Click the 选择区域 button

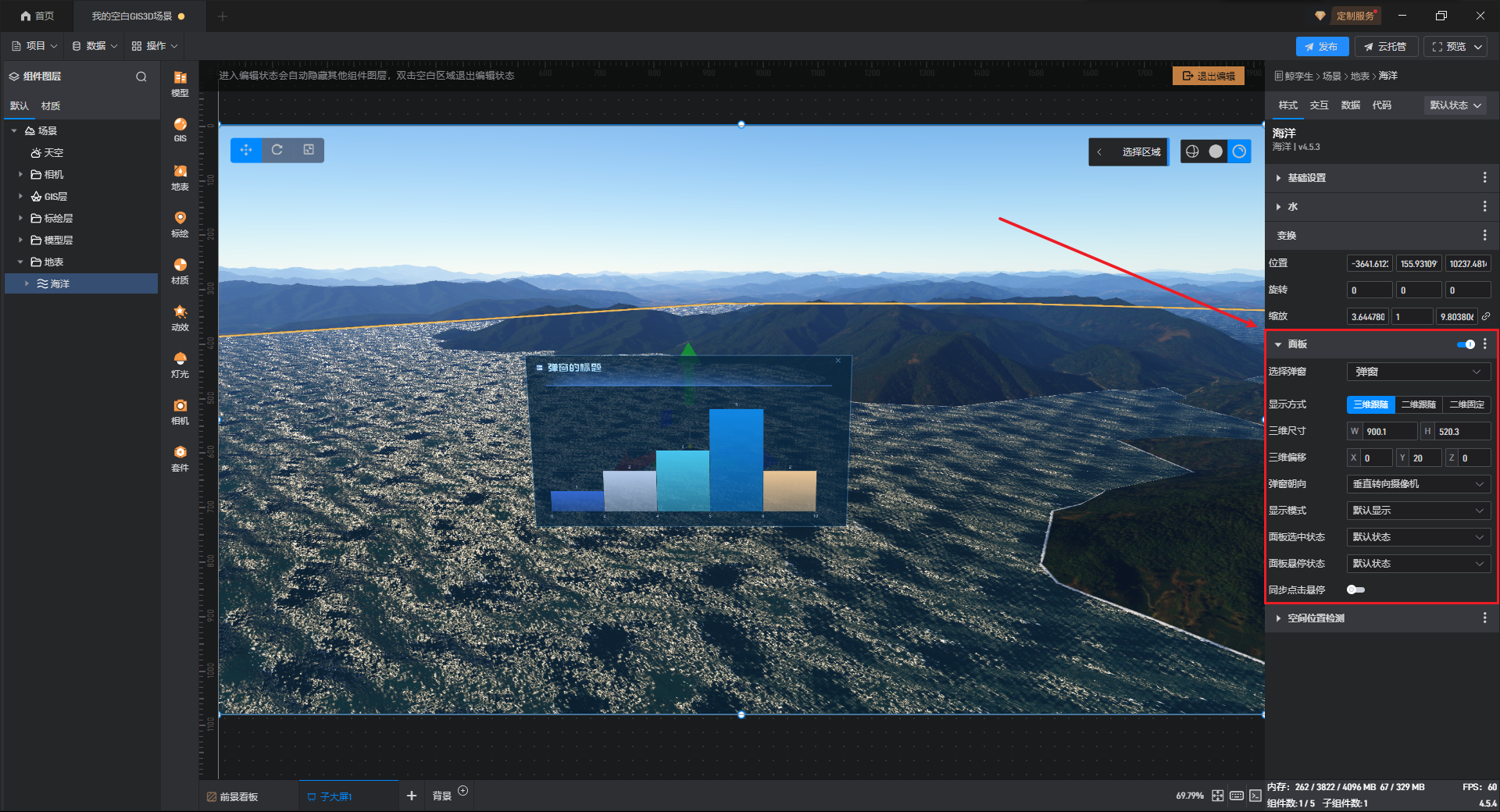click(x=1141, y=151)
